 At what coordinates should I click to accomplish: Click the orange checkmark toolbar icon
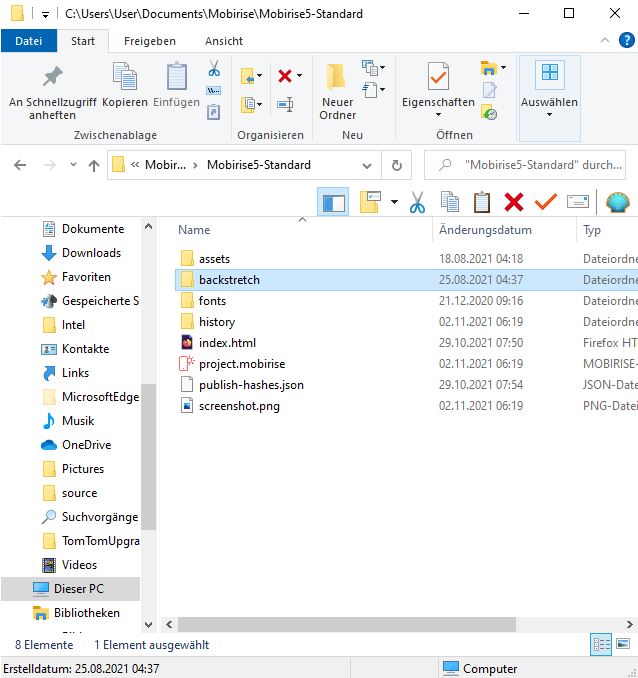click(545, 202)
